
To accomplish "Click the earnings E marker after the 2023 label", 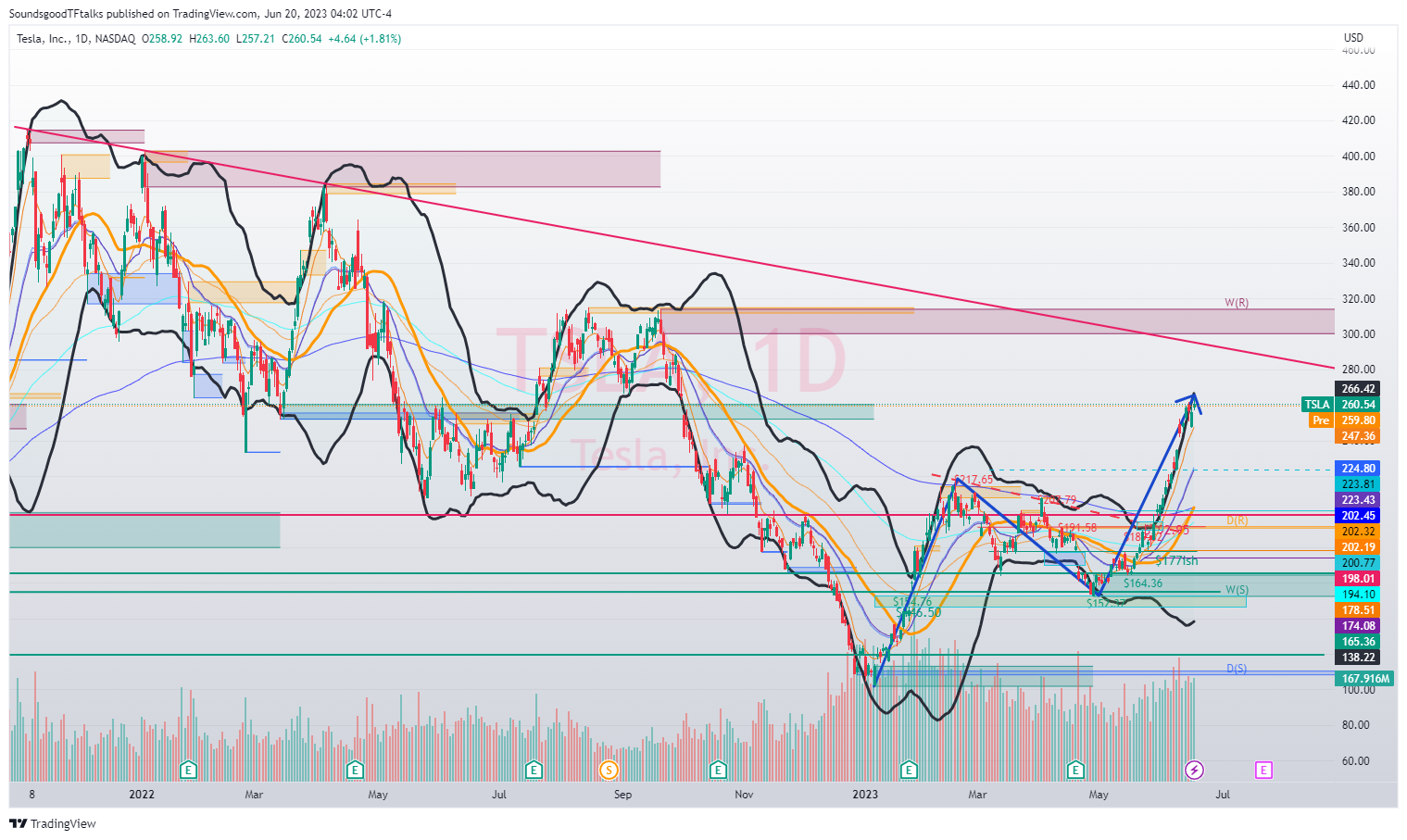I will [x=910, y=770].
